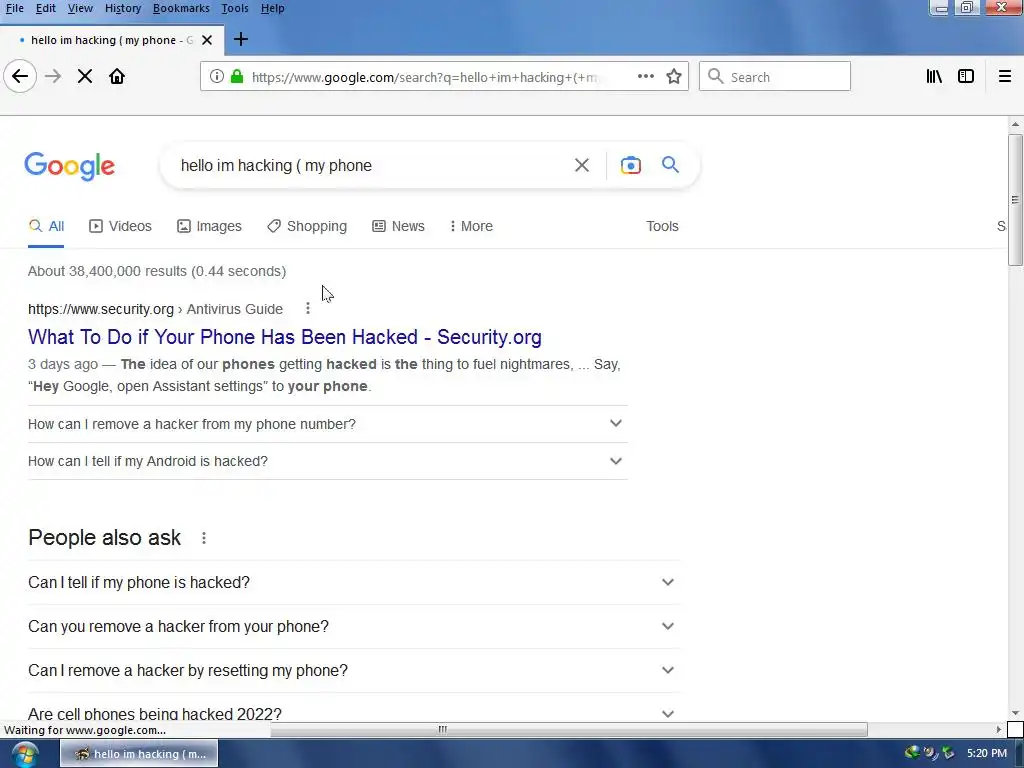Switch to Firefox taskbar button

coord(139,754)
